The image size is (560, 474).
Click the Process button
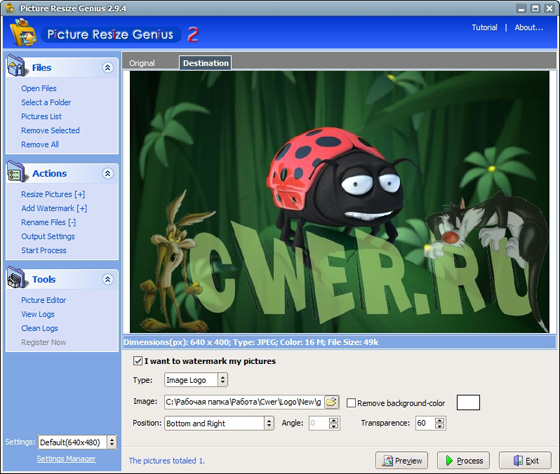point(463,460)
